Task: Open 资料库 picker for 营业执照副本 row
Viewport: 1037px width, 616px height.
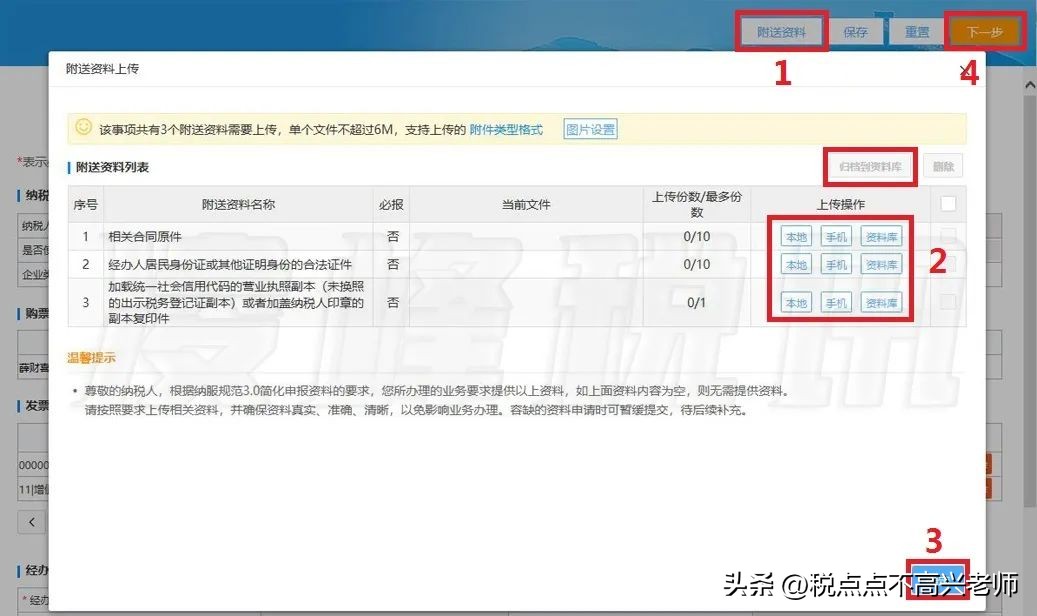Action: pos(882,301)
